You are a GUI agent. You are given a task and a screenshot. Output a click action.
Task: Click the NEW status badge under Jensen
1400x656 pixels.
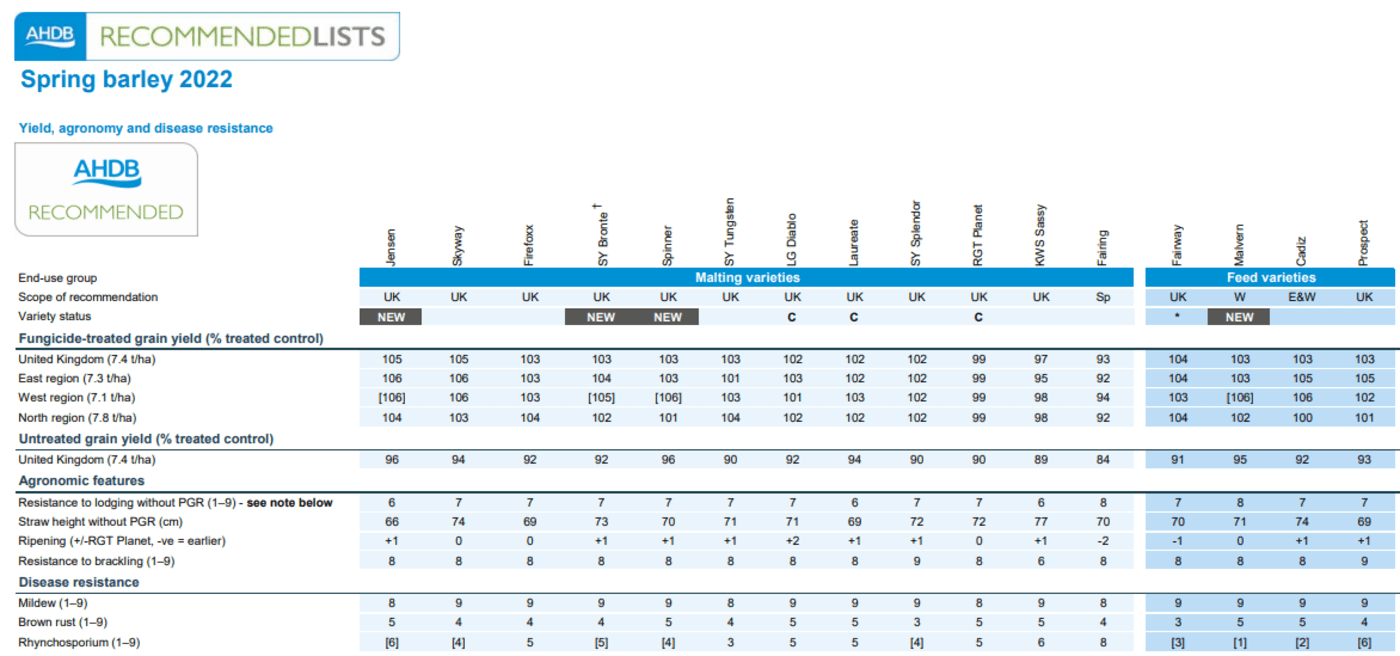click(x=391, y=317)
